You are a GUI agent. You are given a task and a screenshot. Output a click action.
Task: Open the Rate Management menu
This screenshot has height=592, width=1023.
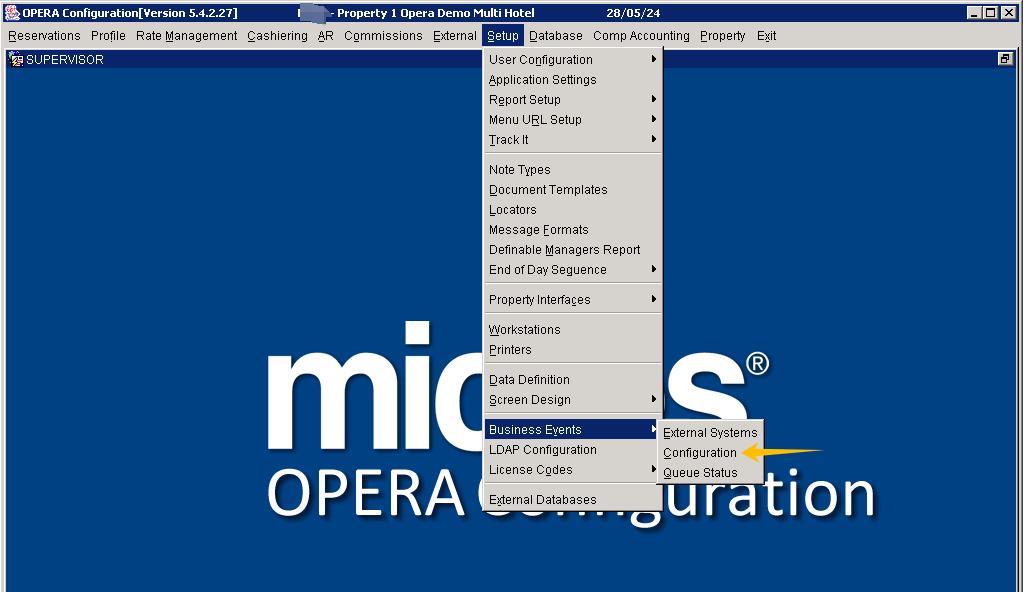click(187, 36)
